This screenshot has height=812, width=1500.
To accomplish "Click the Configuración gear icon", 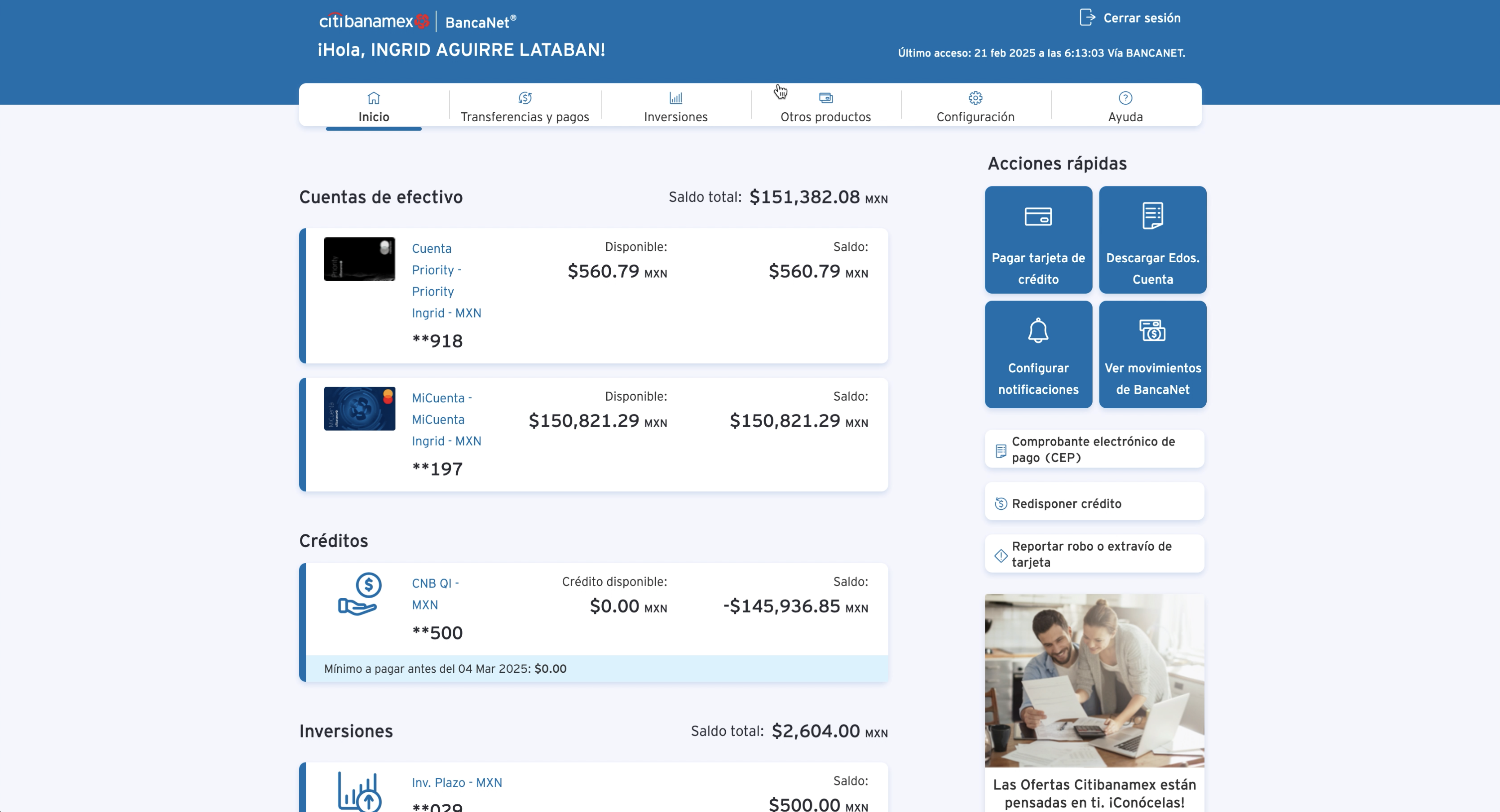I will point(975,98).
